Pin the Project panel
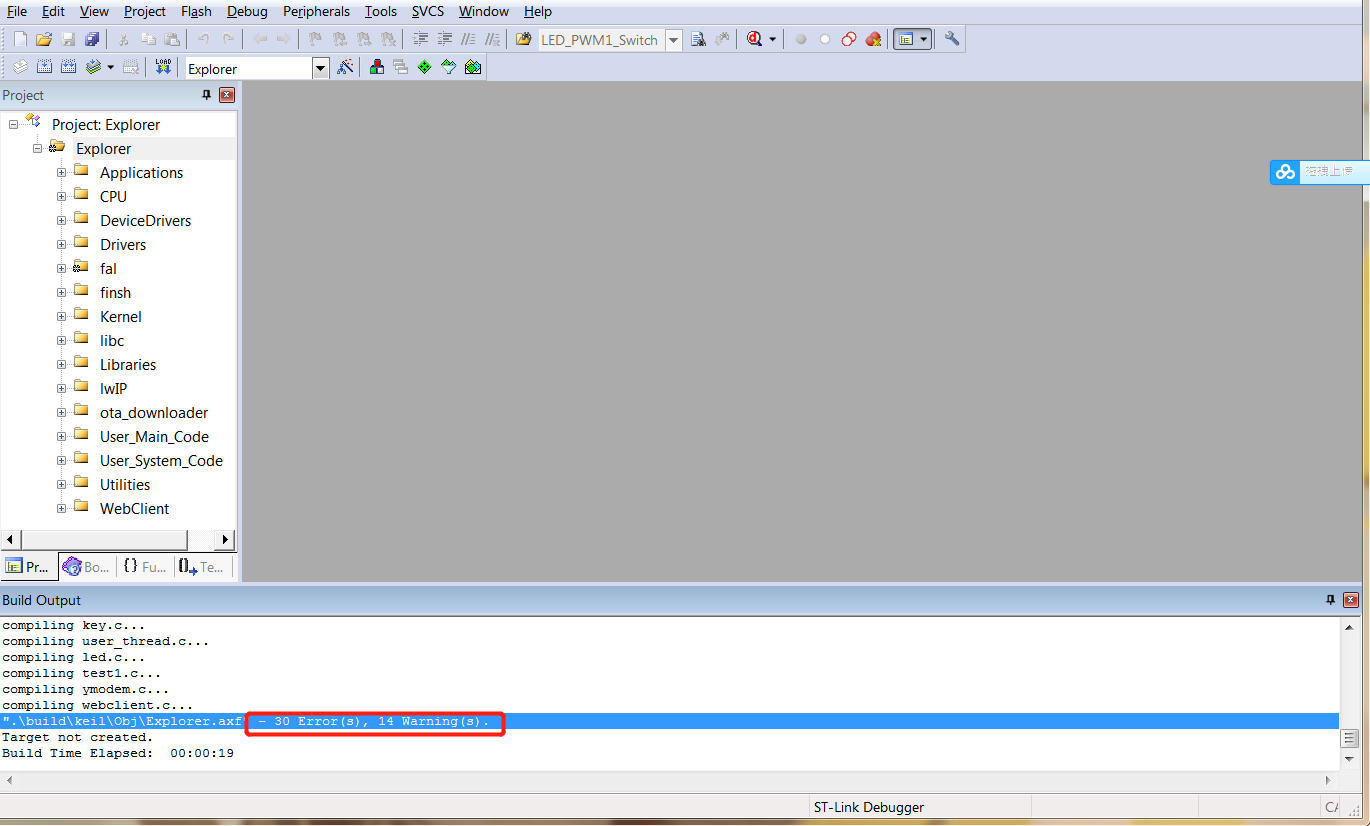Screen dimensions: 1370x826 coord(207,95)
